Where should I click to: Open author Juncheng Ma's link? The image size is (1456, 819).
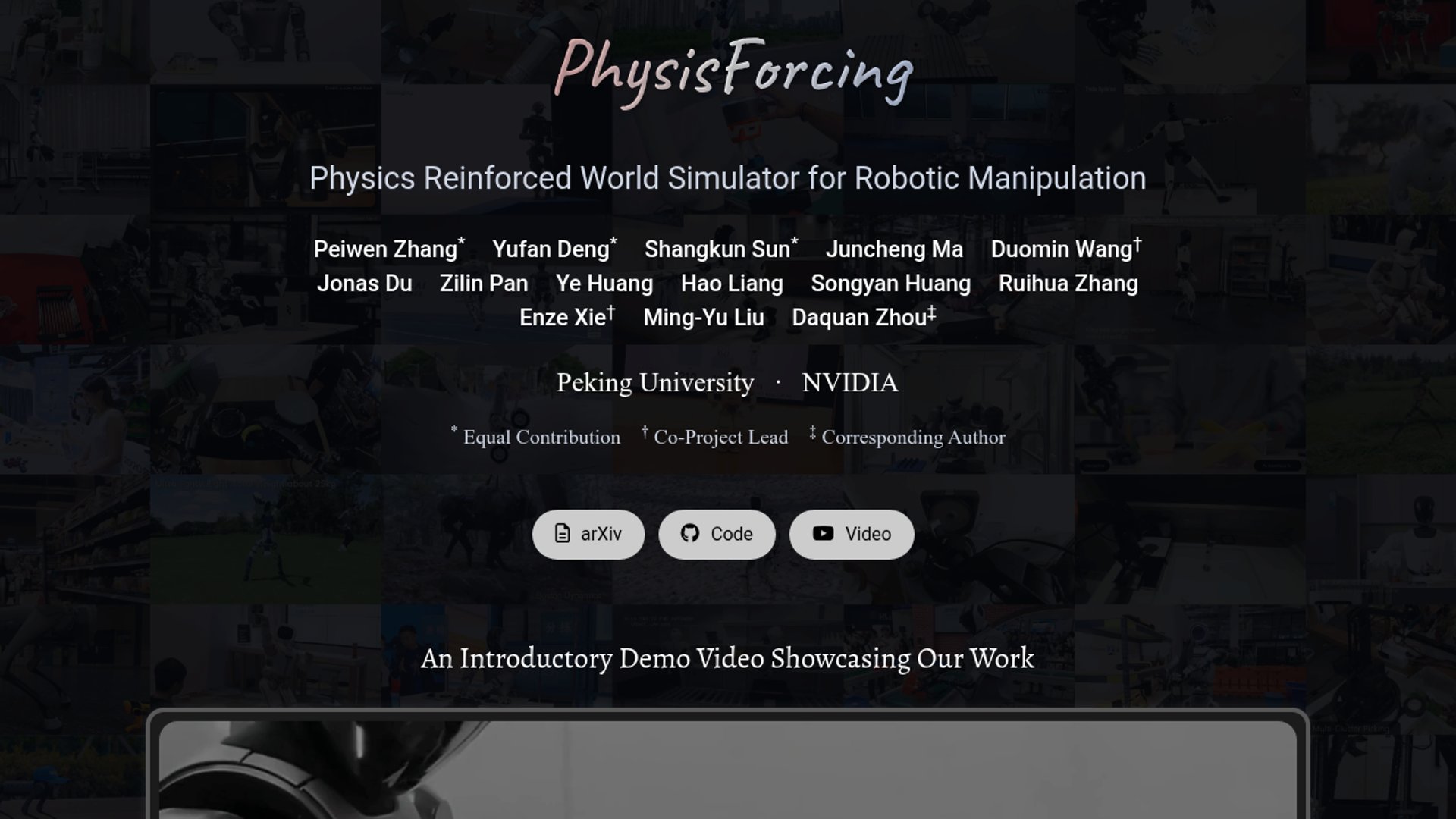pos(895,249)
